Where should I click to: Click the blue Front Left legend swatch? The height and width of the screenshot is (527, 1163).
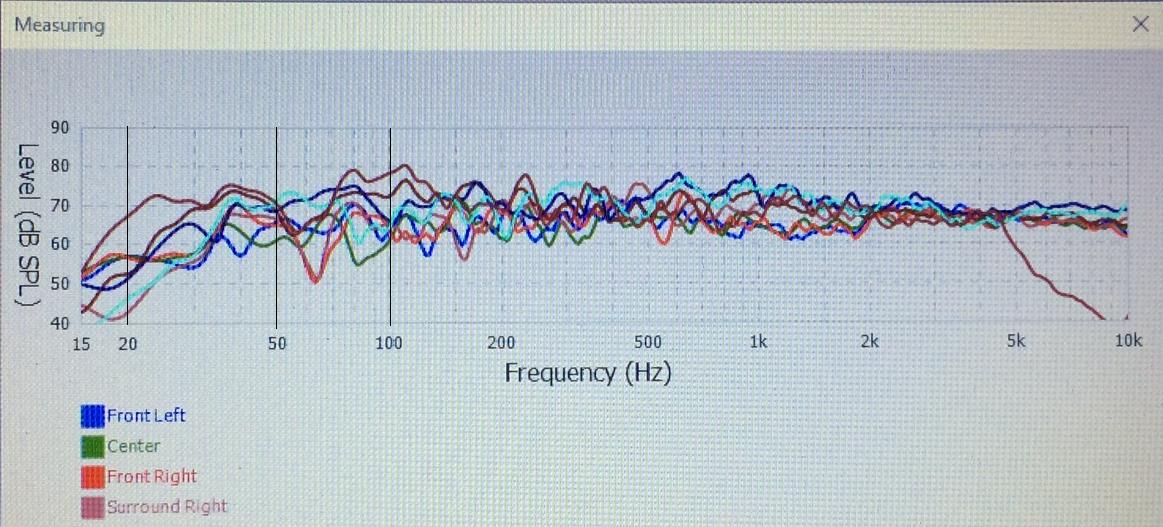[93, 416]
